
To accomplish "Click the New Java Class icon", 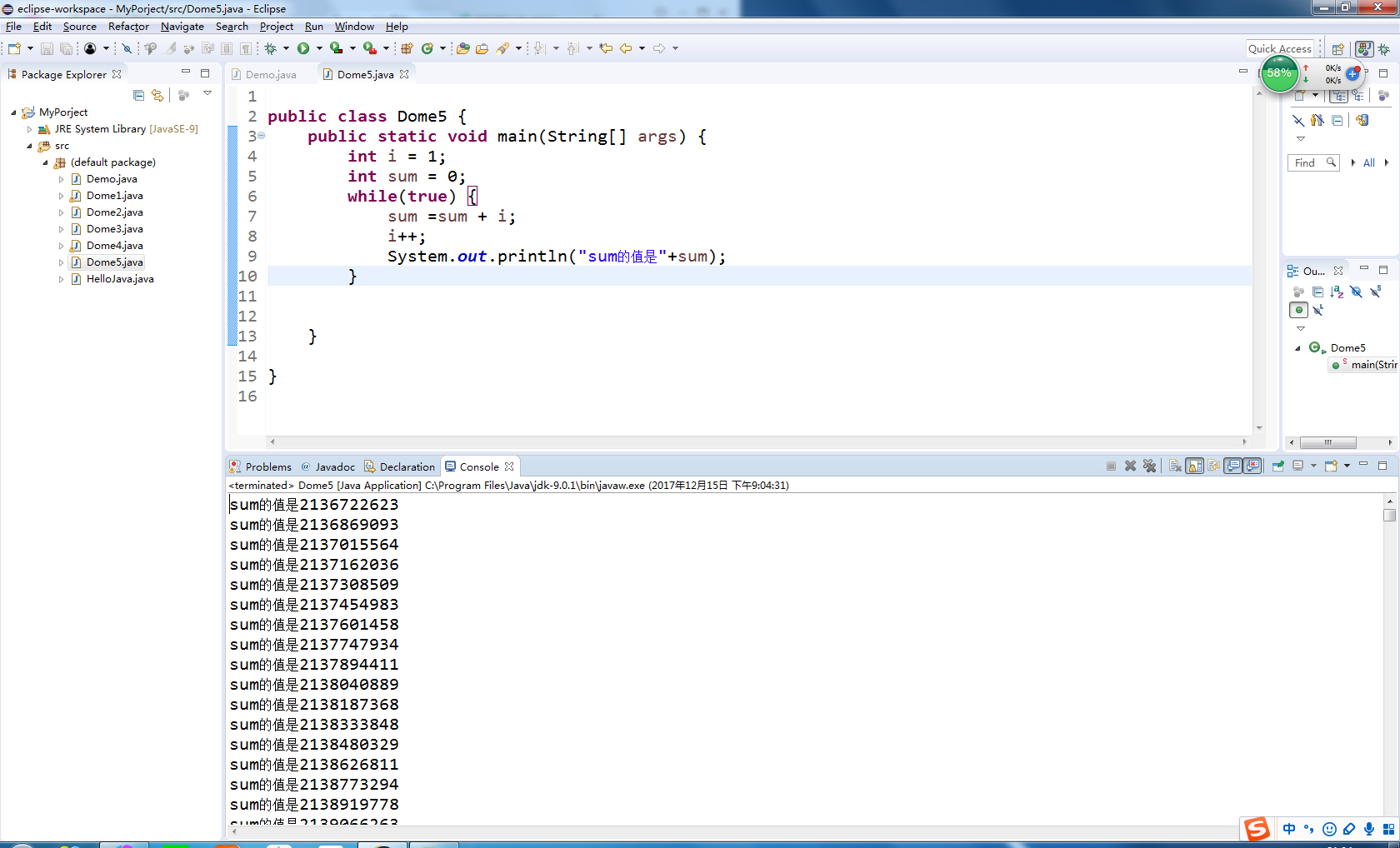I will tap(427, 48).
